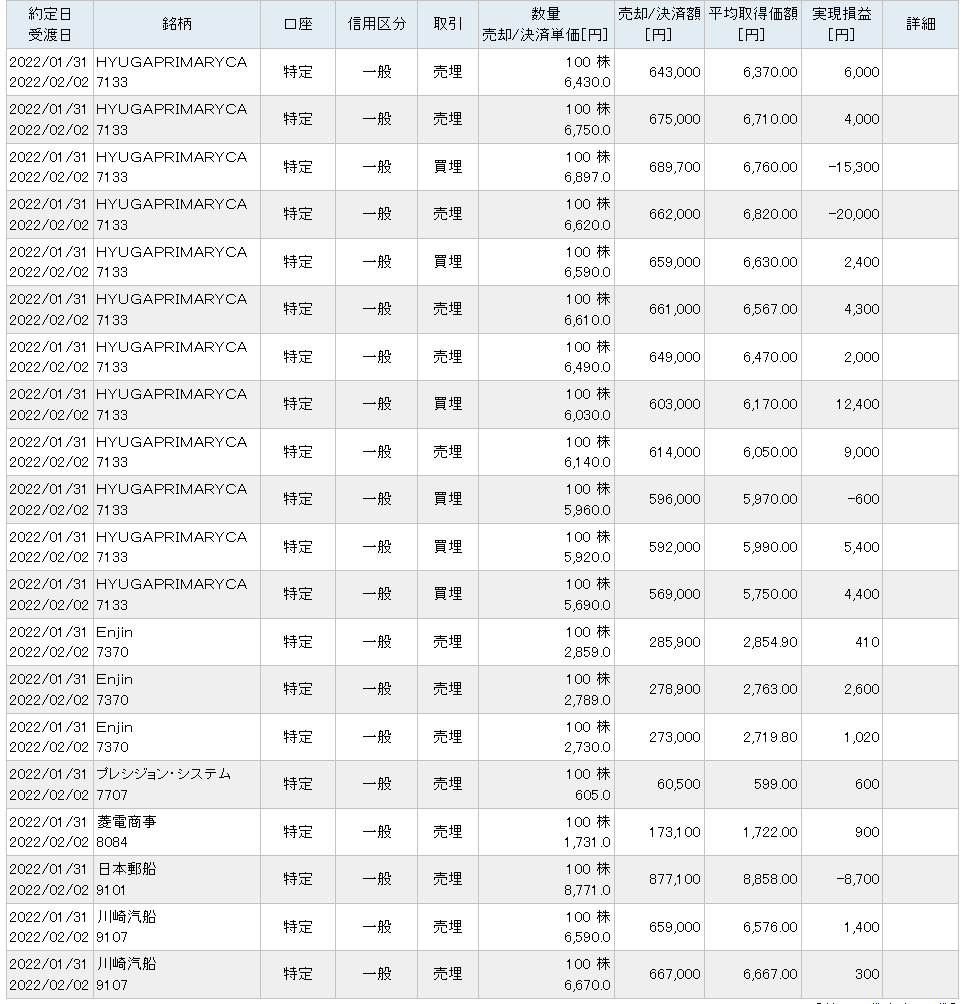The height and width of the screenshot is (1004, 965).
Task: Click the 実現損益[円] column header
Action: click(841, 24)
